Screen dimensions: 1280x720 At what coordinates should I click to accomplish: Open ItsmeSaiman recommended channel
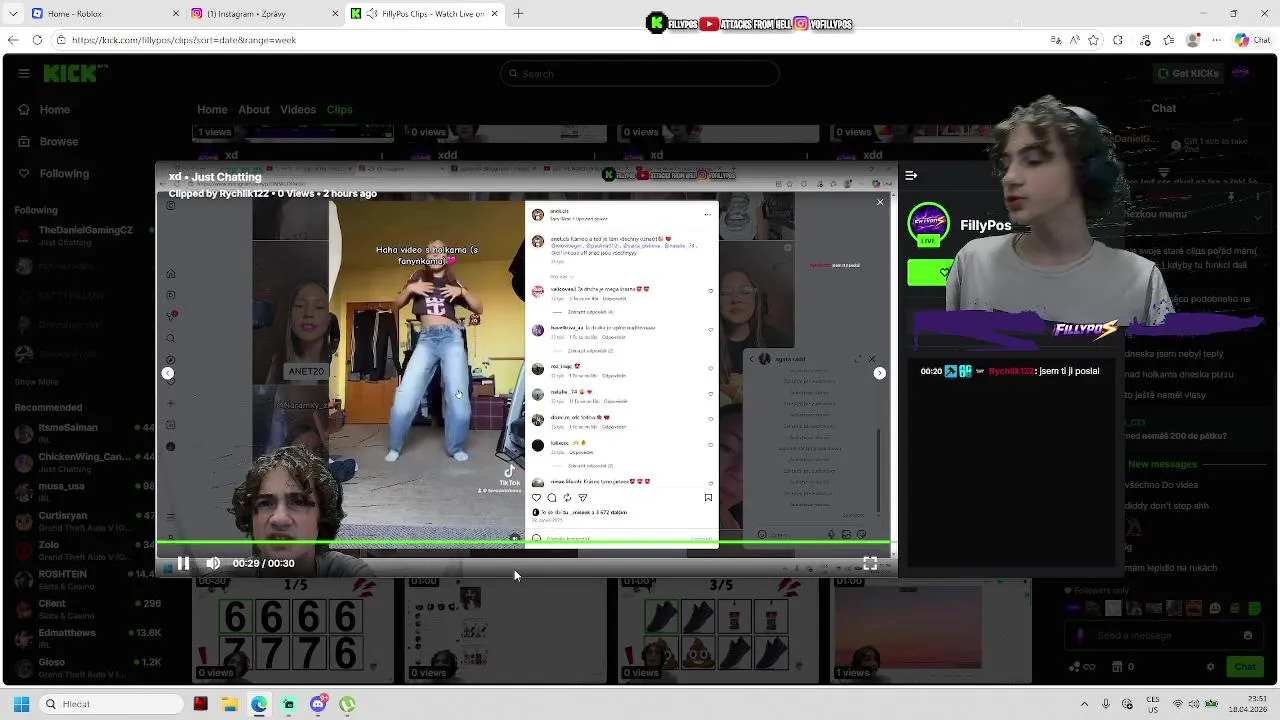[85, 433]
